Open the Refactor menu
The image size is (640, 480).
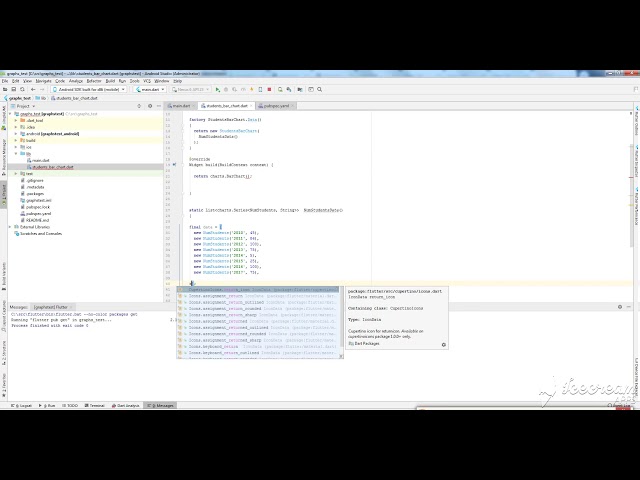click(x=93, y=80)
